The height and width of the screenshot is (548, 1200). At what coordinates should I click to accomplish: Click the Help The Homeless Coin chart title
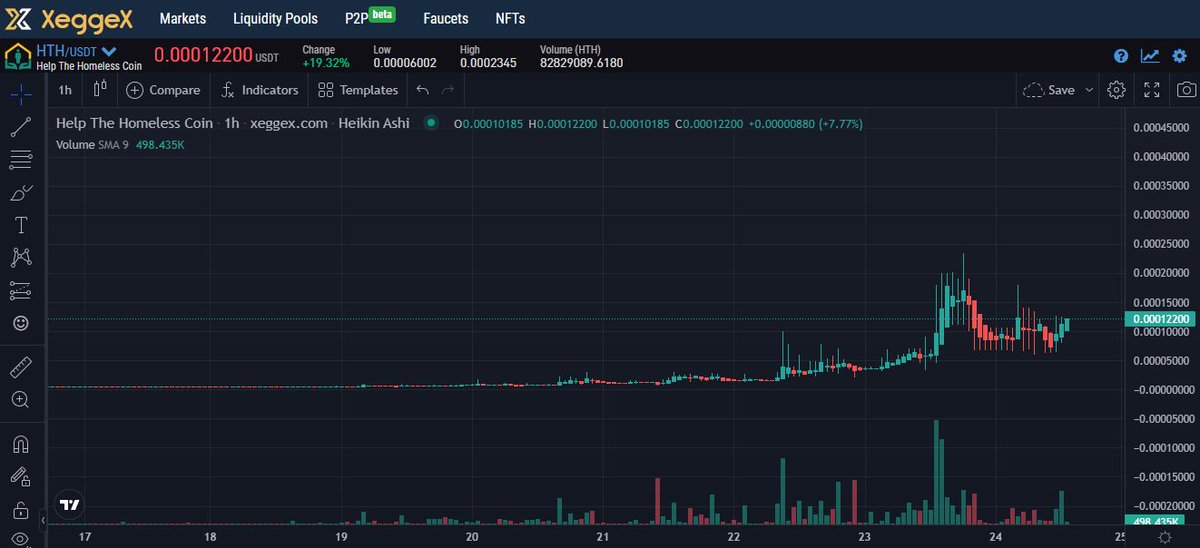pyautogui.click(x=134, y=123)
